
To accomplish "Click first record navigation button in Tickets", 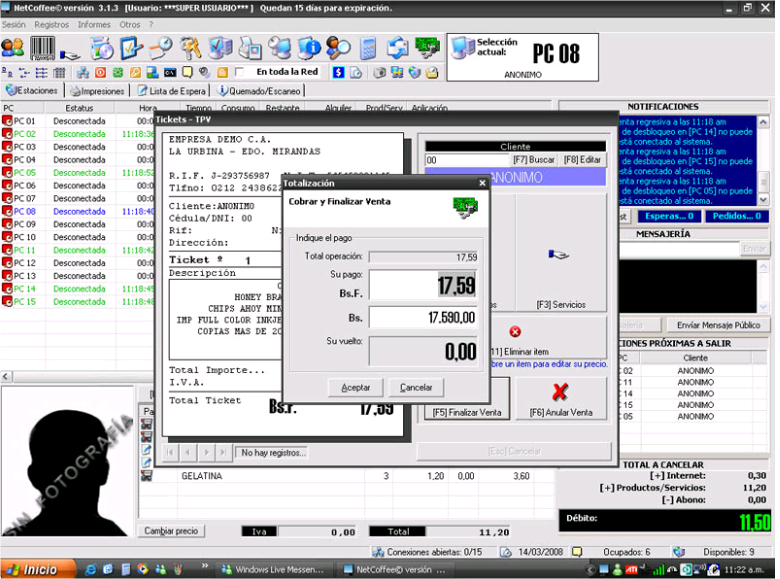I will point(170,452).
